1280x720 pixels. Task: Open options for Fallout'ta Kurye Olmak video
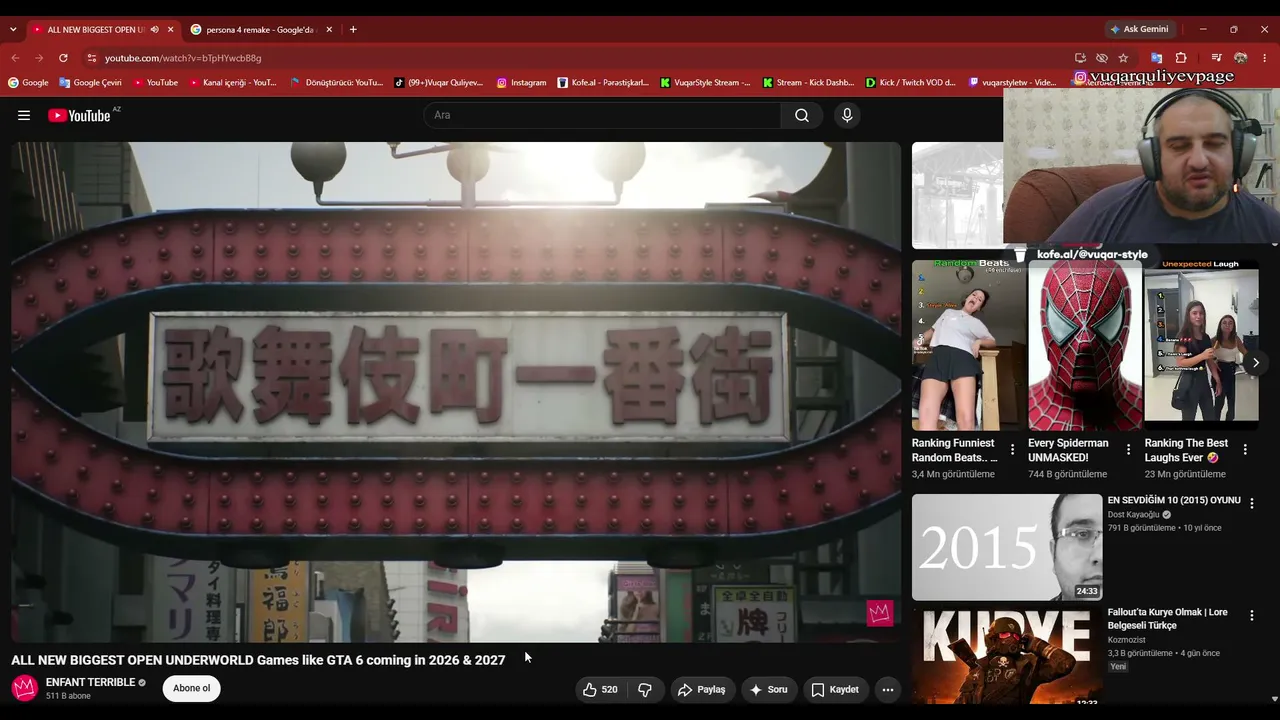pos(1251,616)
